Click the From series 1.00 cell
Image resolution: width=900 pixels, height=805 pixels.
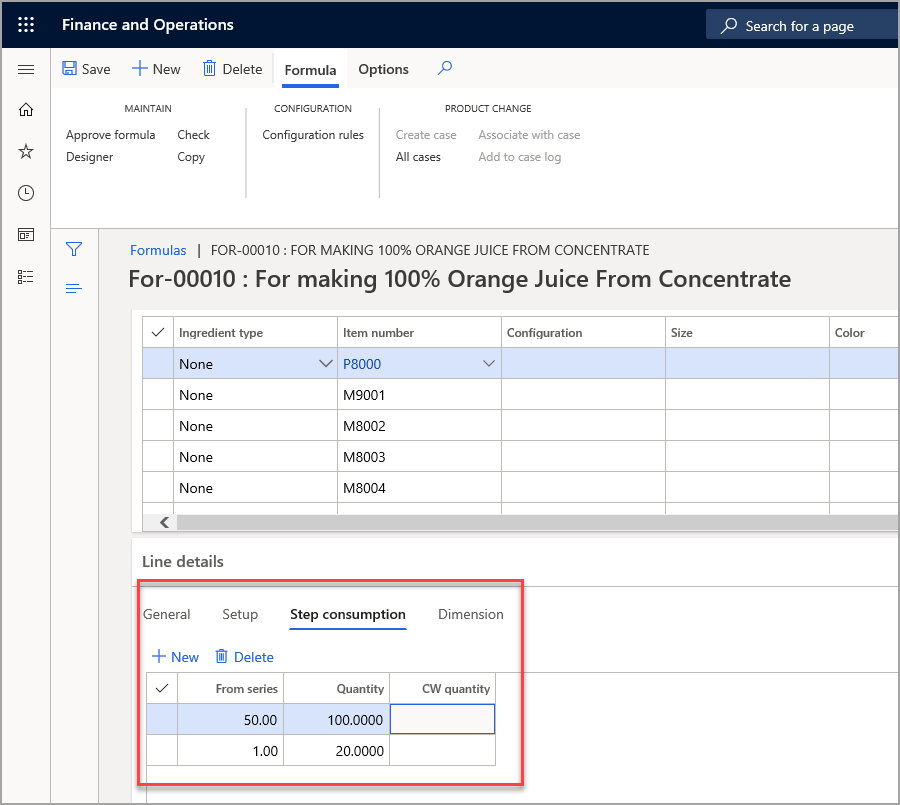tap(231, 750)
